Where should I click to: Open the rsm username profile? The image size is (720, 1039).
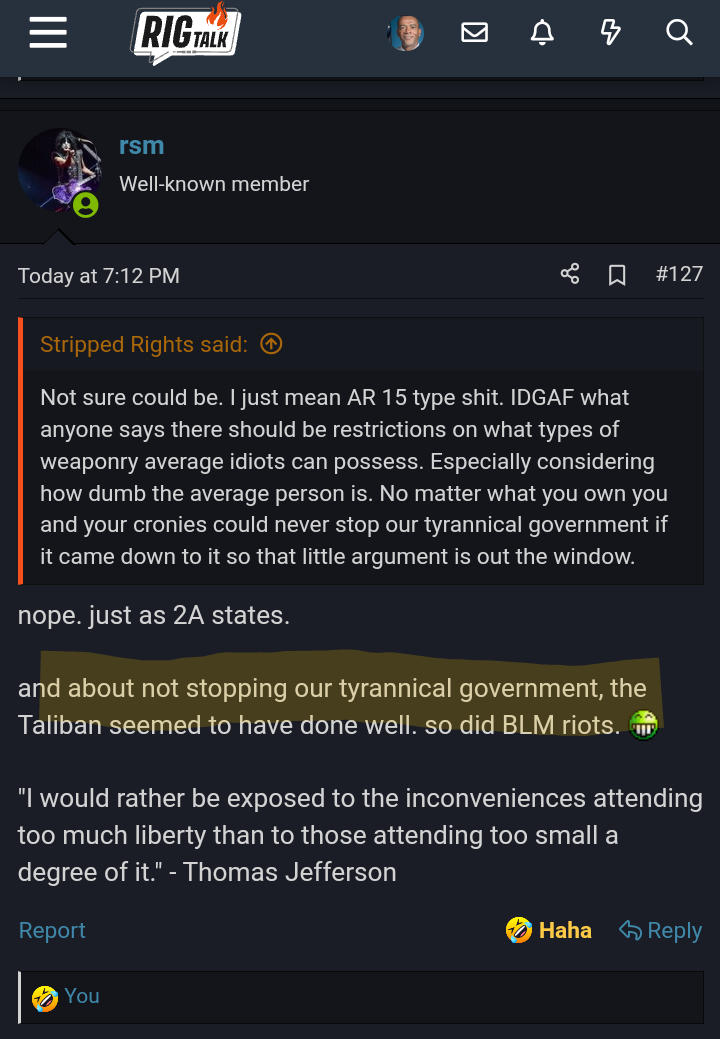[141, 146]
